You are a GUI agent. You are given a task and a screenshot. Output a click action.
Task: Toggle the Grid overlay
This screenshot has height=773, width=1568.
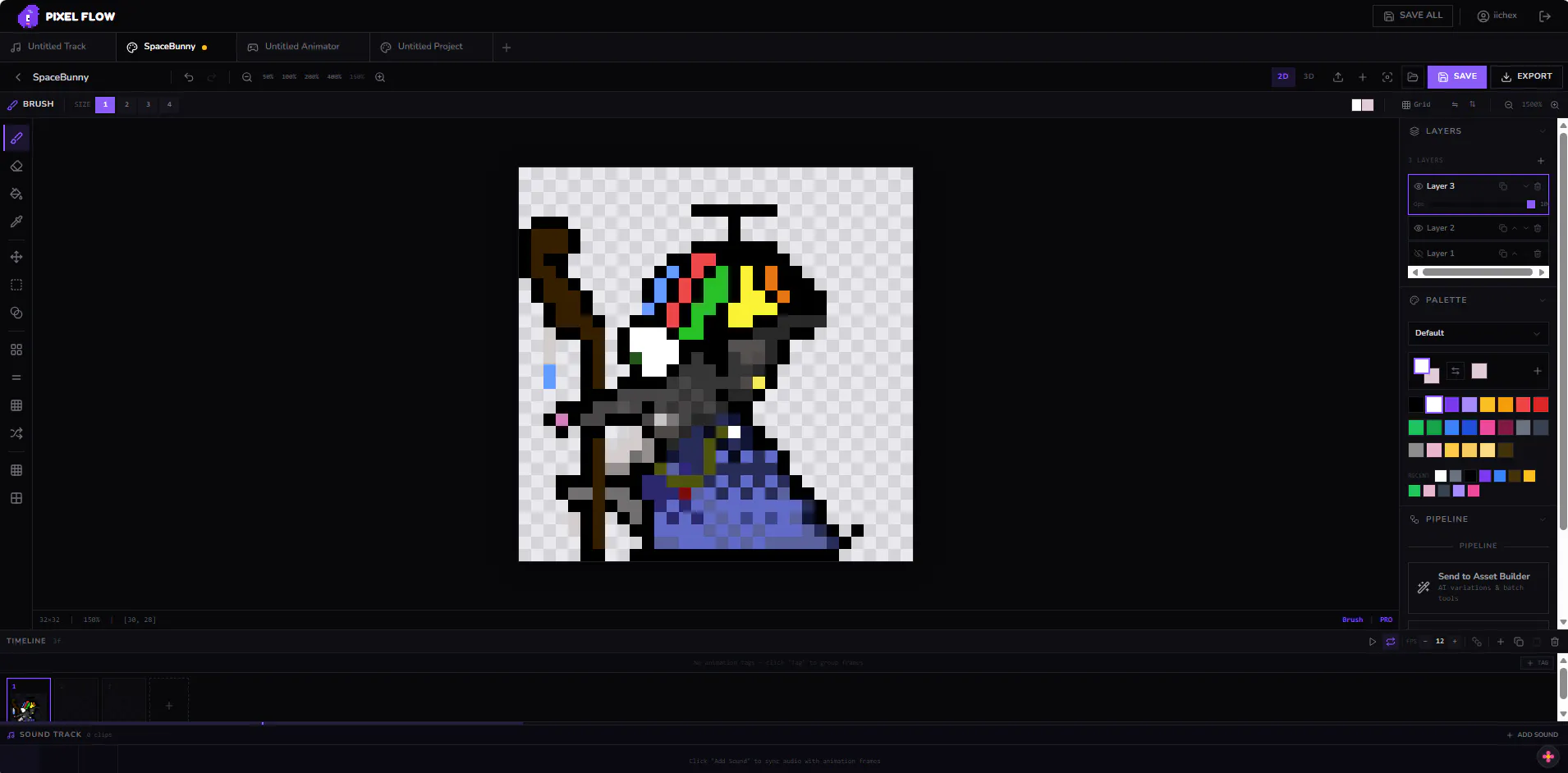point(1416,104)
